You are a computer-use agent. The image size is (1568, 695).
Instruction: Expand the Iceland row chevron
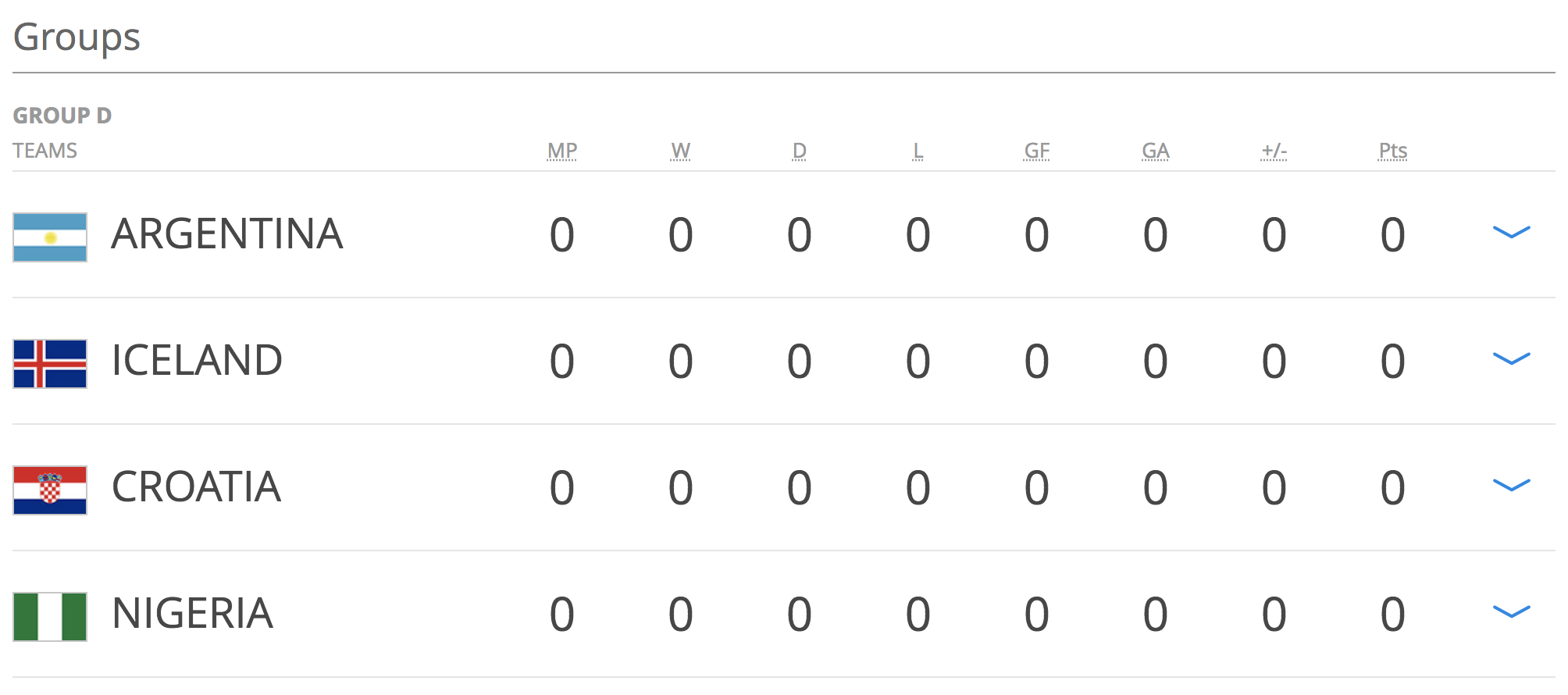coord(1511,358)
